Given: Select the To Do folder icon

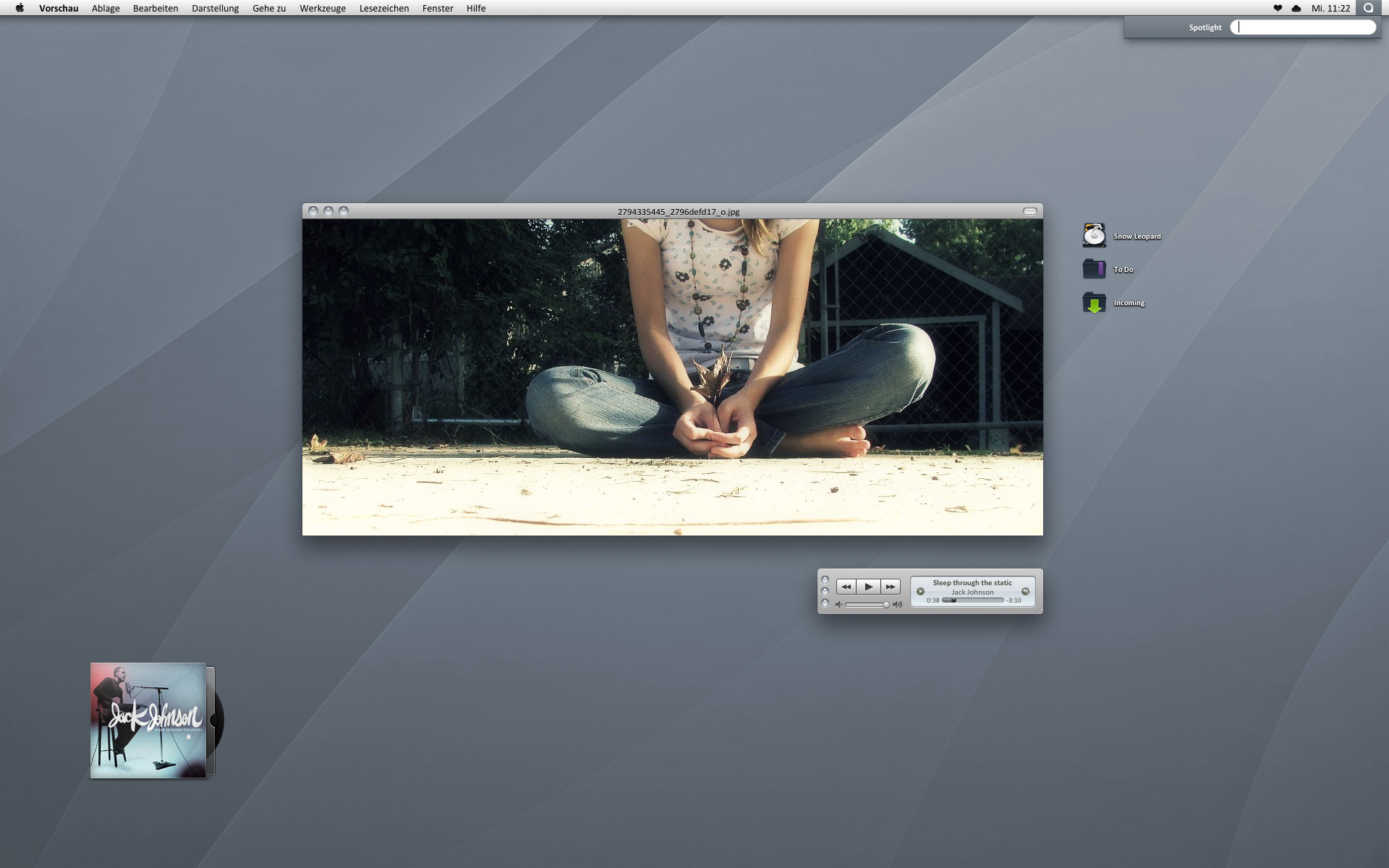Looking at the screenshot, I should 1094,268.
